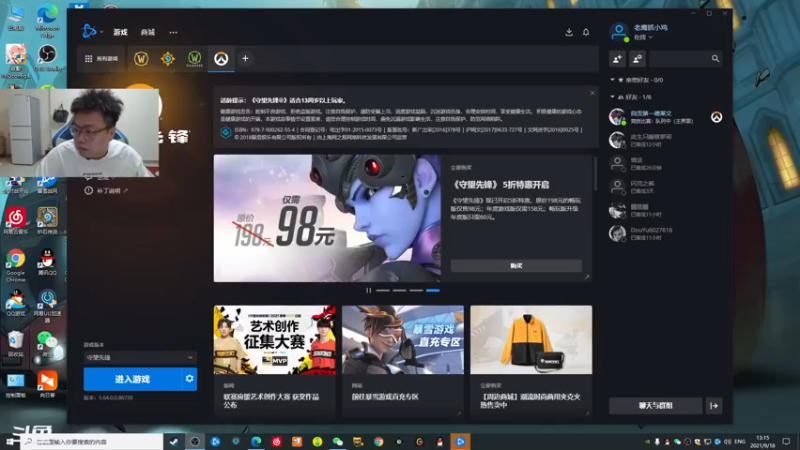Focus the Windows taskbar search box
800x450 pixels.
pyautogui.click(x=92, y=441)
